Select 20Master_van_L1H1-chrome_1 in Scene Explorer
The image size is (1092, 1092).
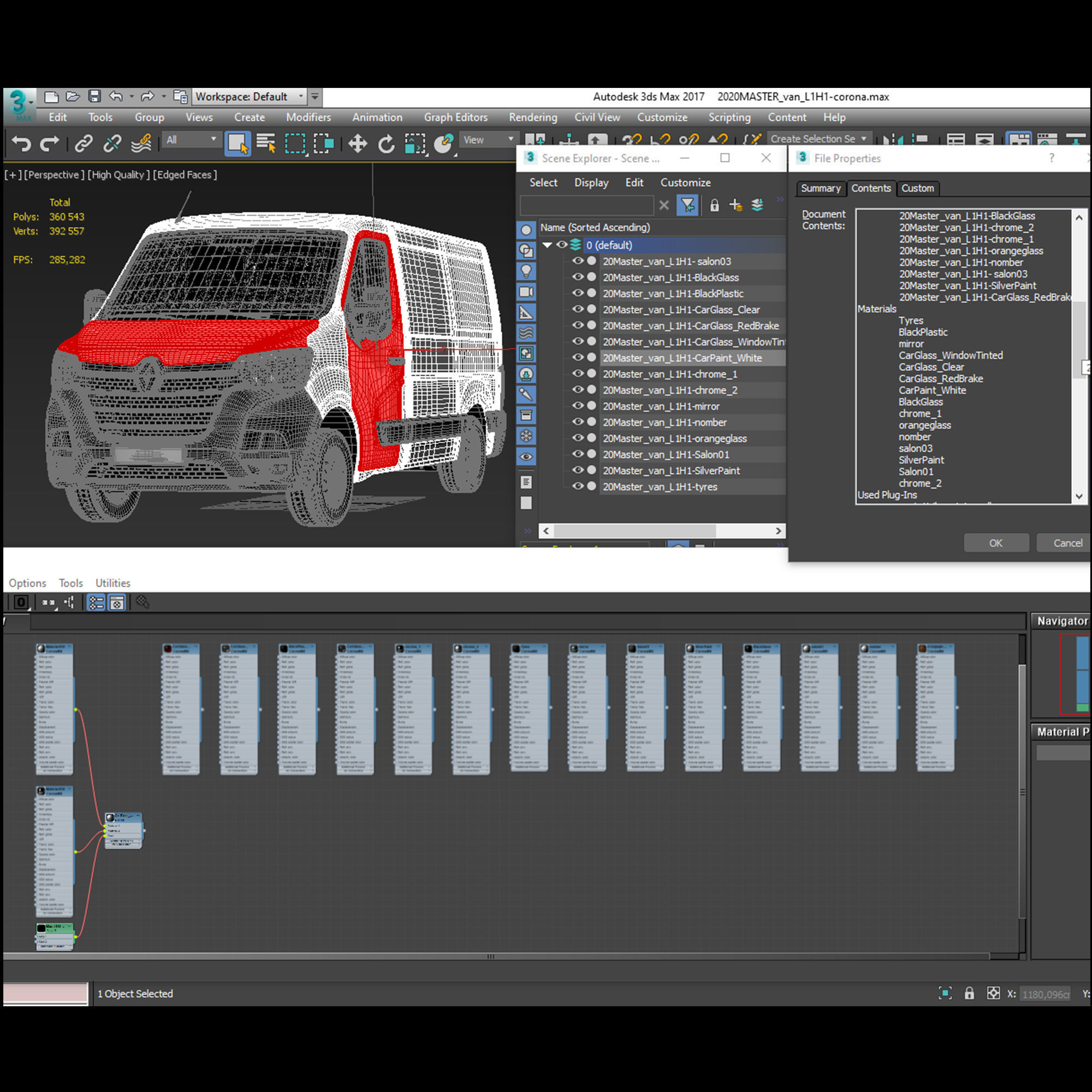670,374
